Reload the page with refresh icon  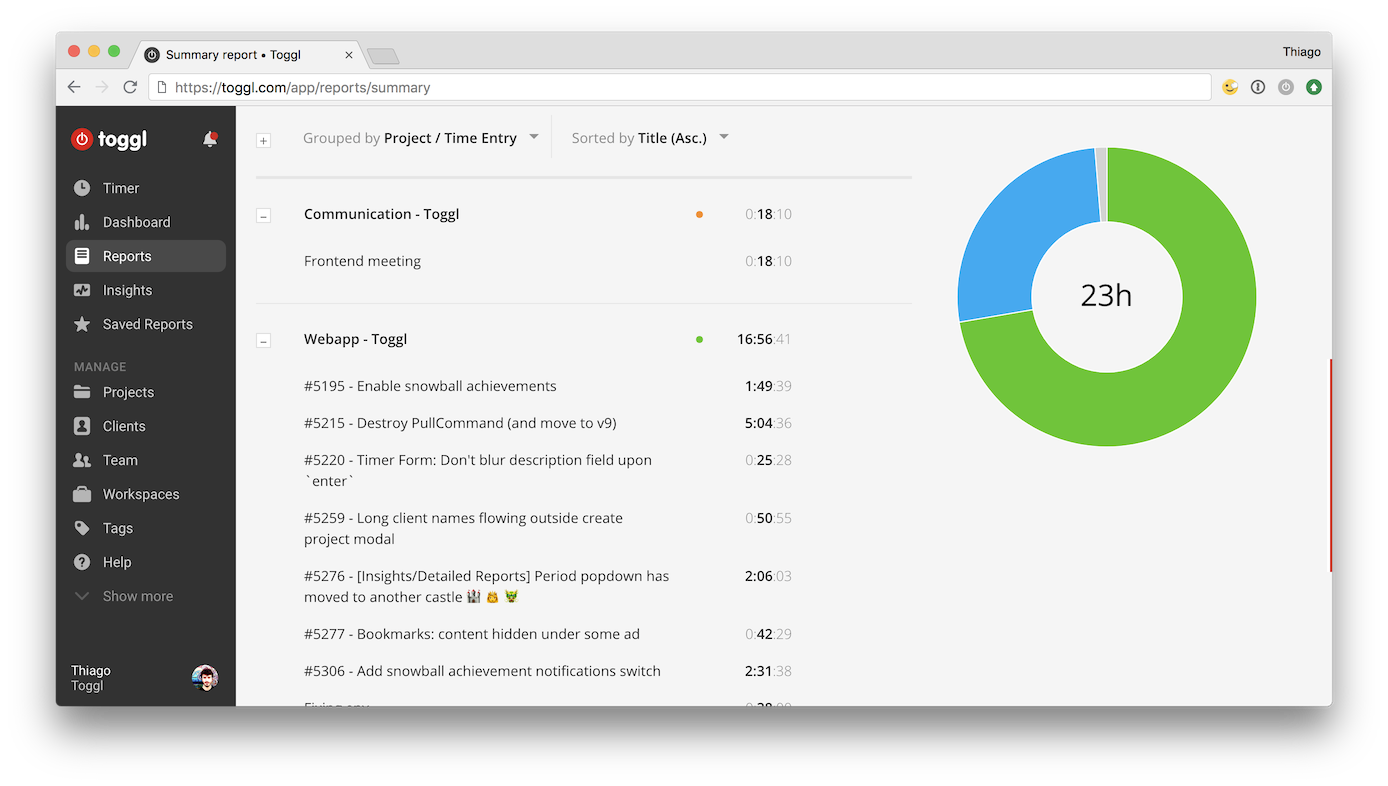pos(130,87)
